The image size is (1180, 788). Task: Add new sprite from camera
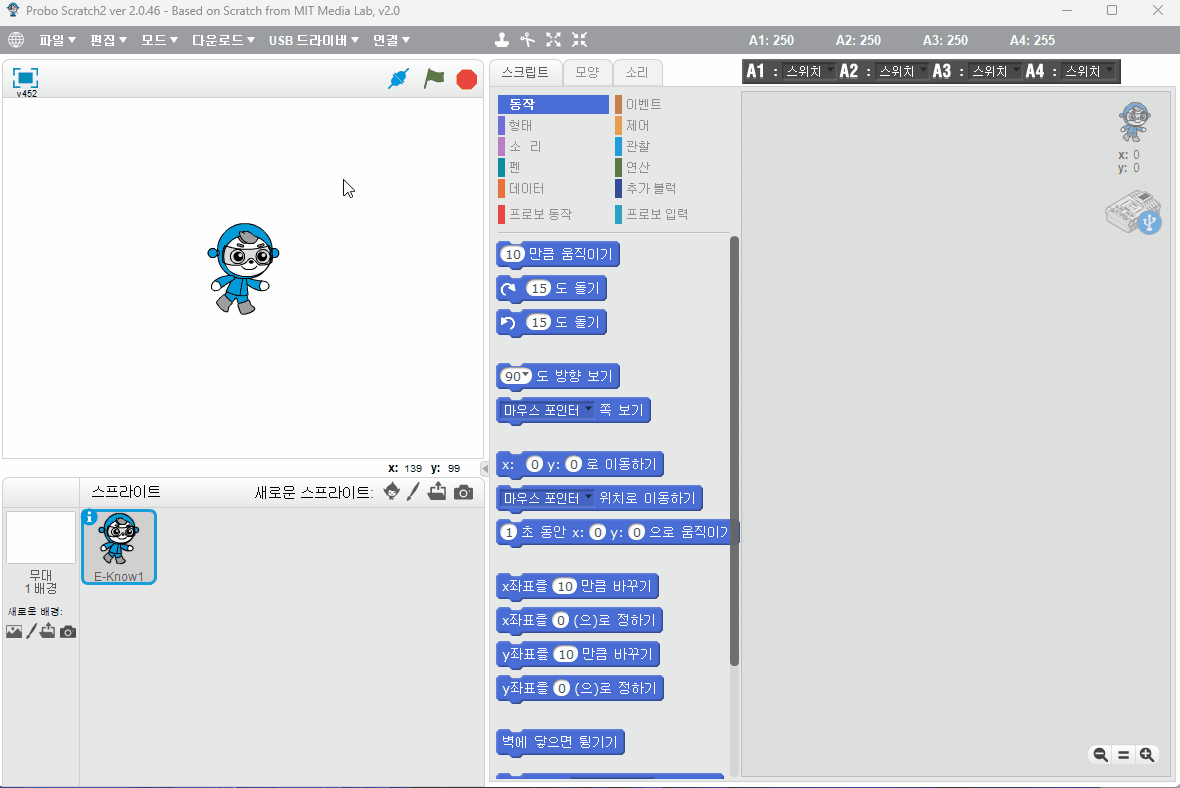coord(463,491)
